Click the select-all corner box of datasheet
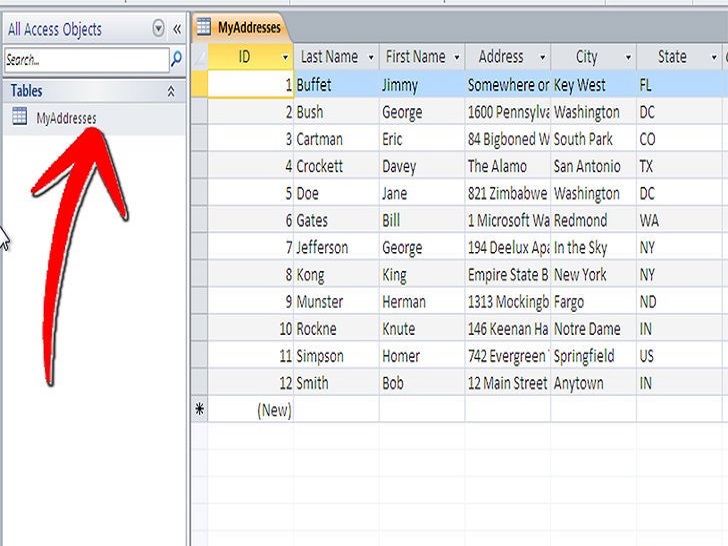This screenshot has height=546, width=728. pyautogui.click(x=199, y=58)
